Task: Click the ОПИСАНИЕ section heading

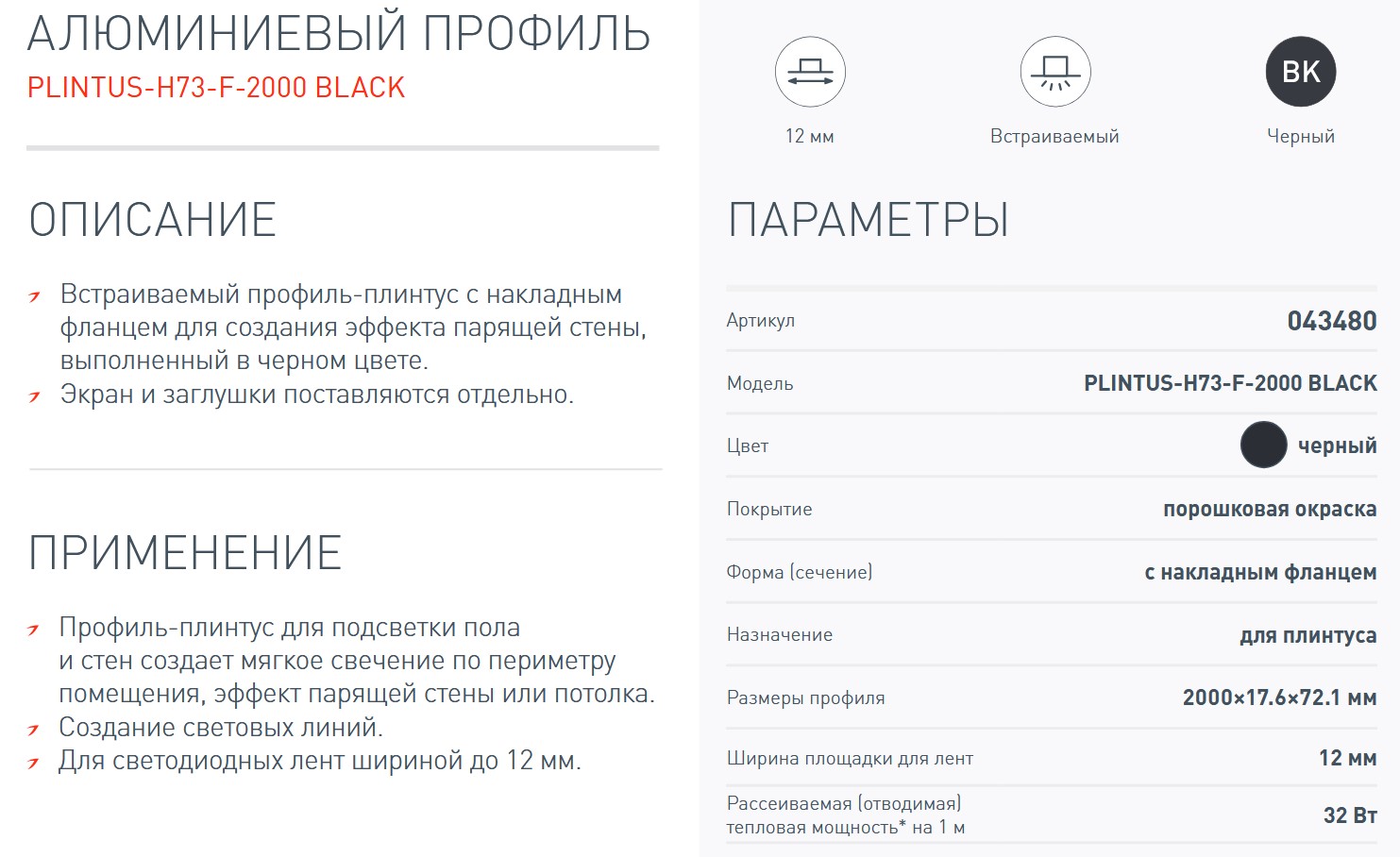Action: point(153,220)
